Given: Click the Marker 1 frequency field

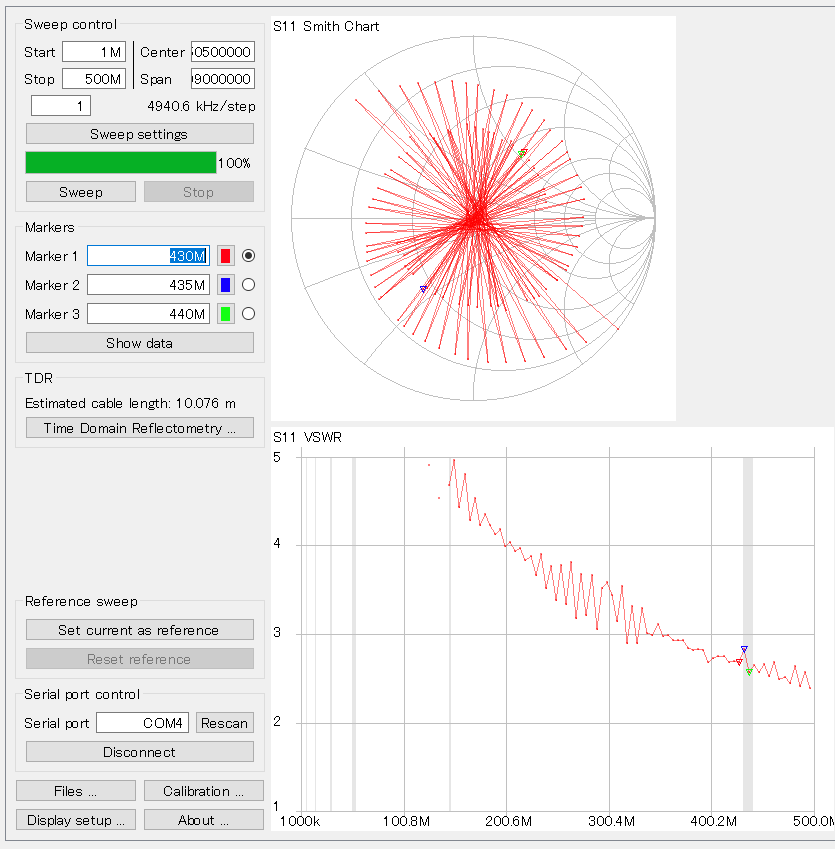Looking at the screenshot, I should (x=148, y=256).
